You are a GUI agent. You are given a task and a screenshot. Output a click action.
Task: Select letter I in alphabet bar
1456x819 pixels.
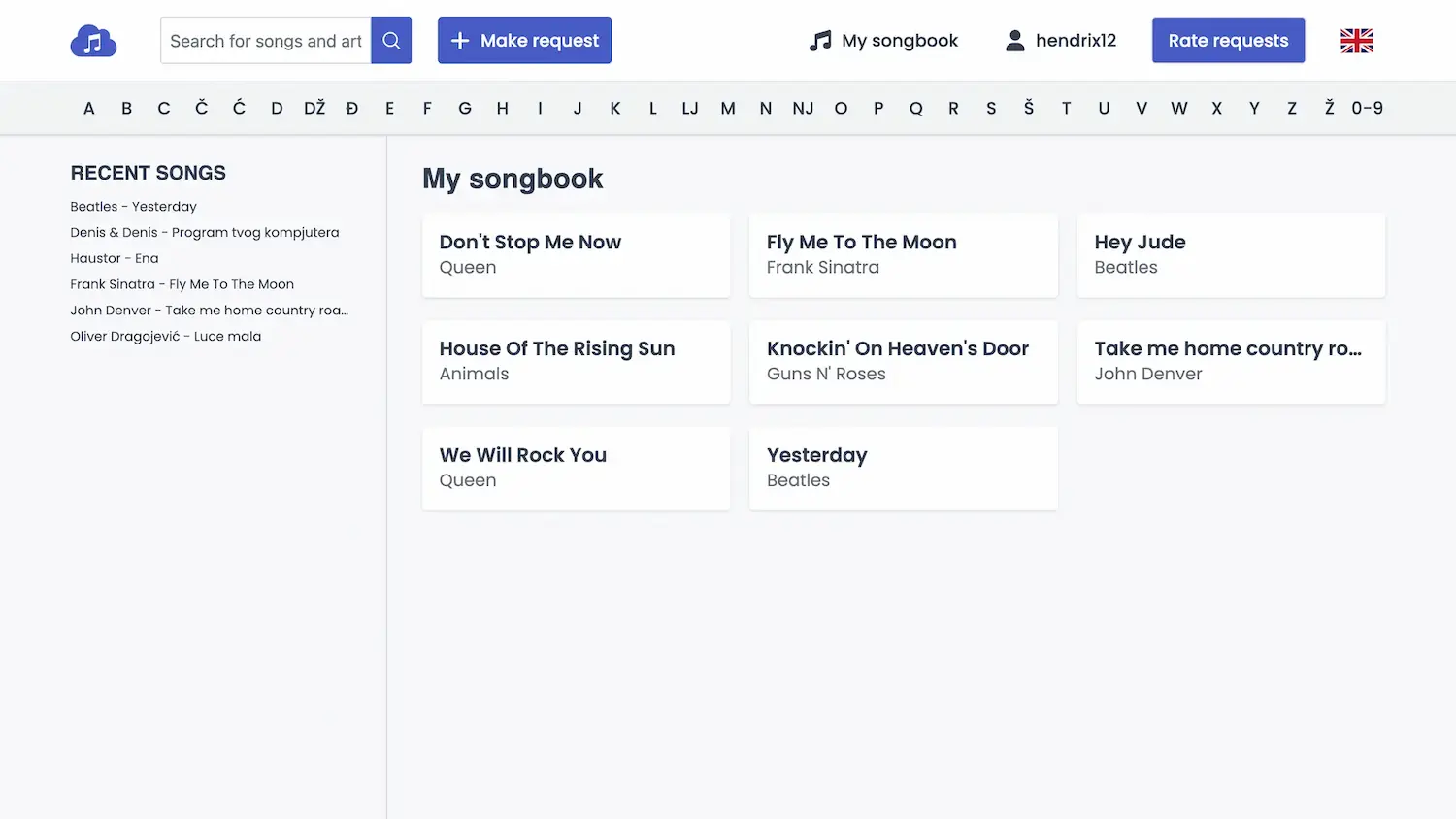click(540, 109)
